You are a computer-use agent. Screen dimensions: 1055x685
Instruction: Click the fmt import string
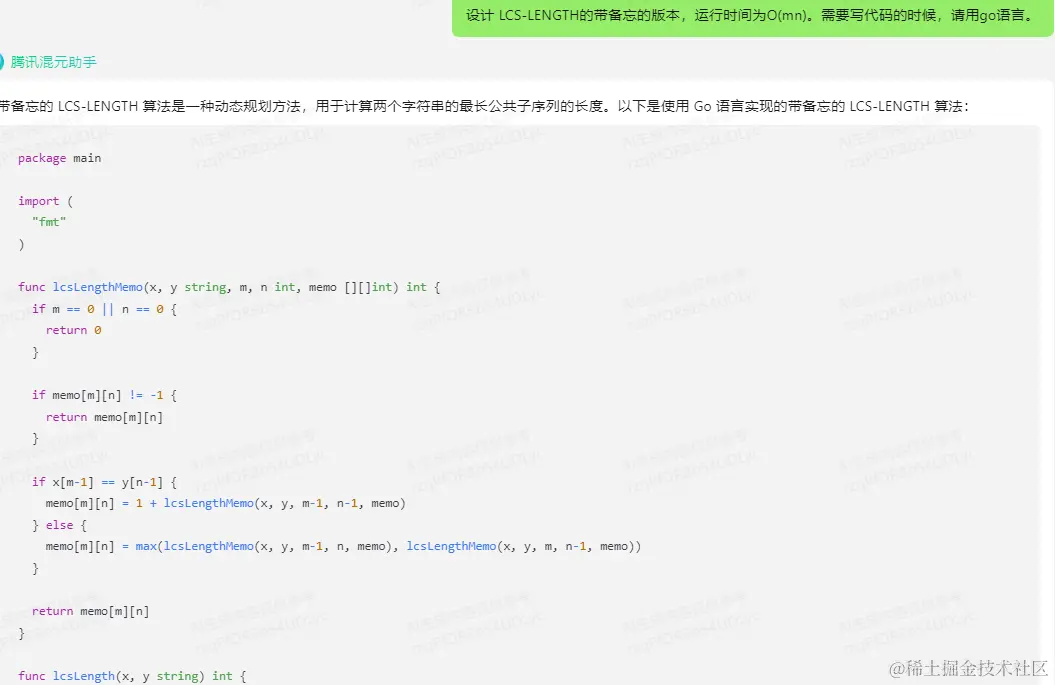point(50,222)
